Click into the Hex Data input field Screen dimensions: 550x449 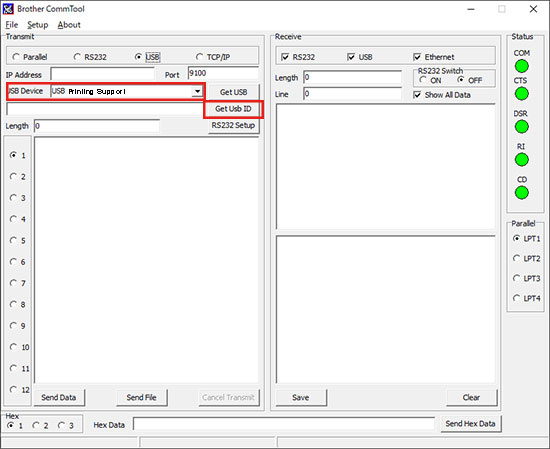tap(284, 424)
